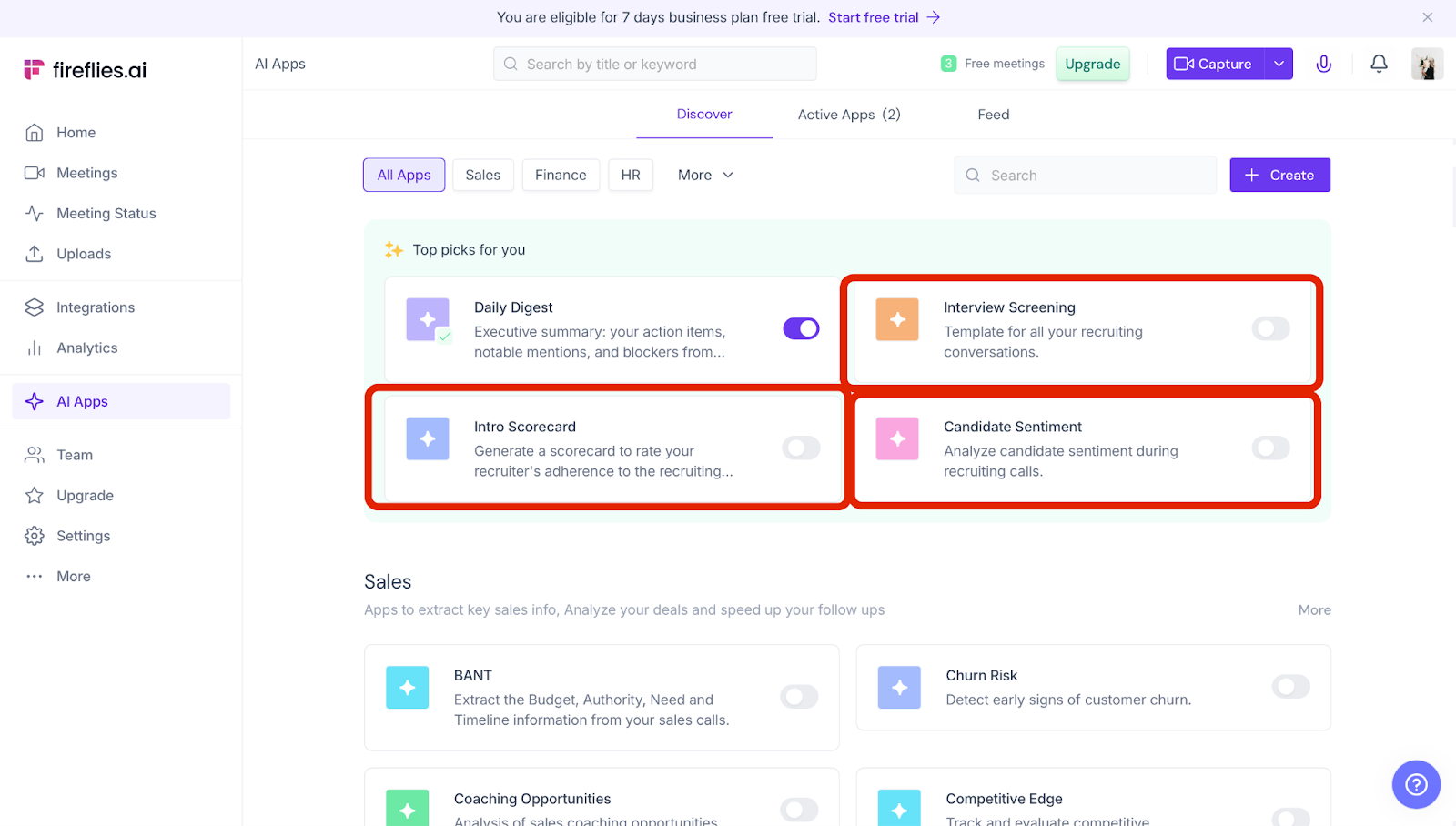
Task: Click the Search by title or keyword field
Action: click(x=655, y=65)
